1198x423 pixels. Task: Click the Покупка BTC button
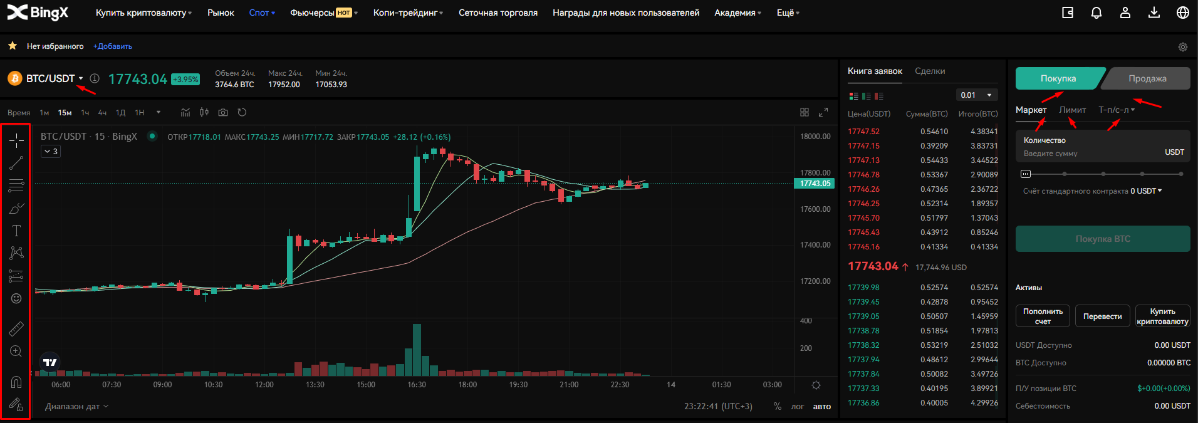tap(1102, 239)
